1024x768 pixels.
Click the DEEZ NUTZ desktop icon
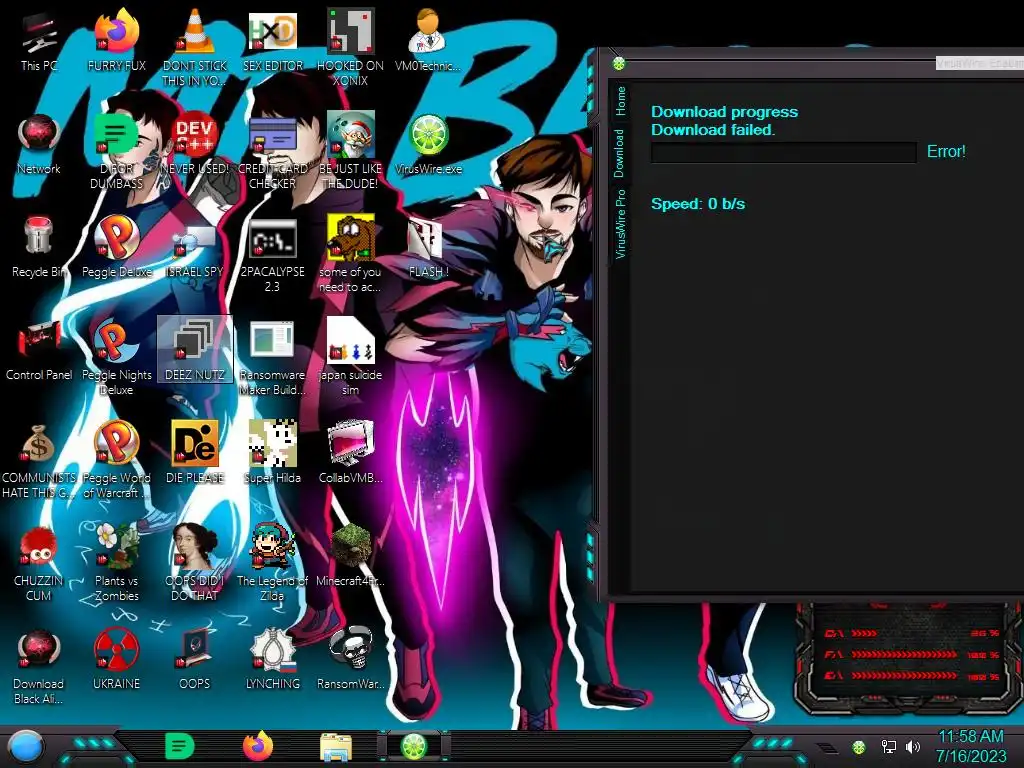(195, 349)
